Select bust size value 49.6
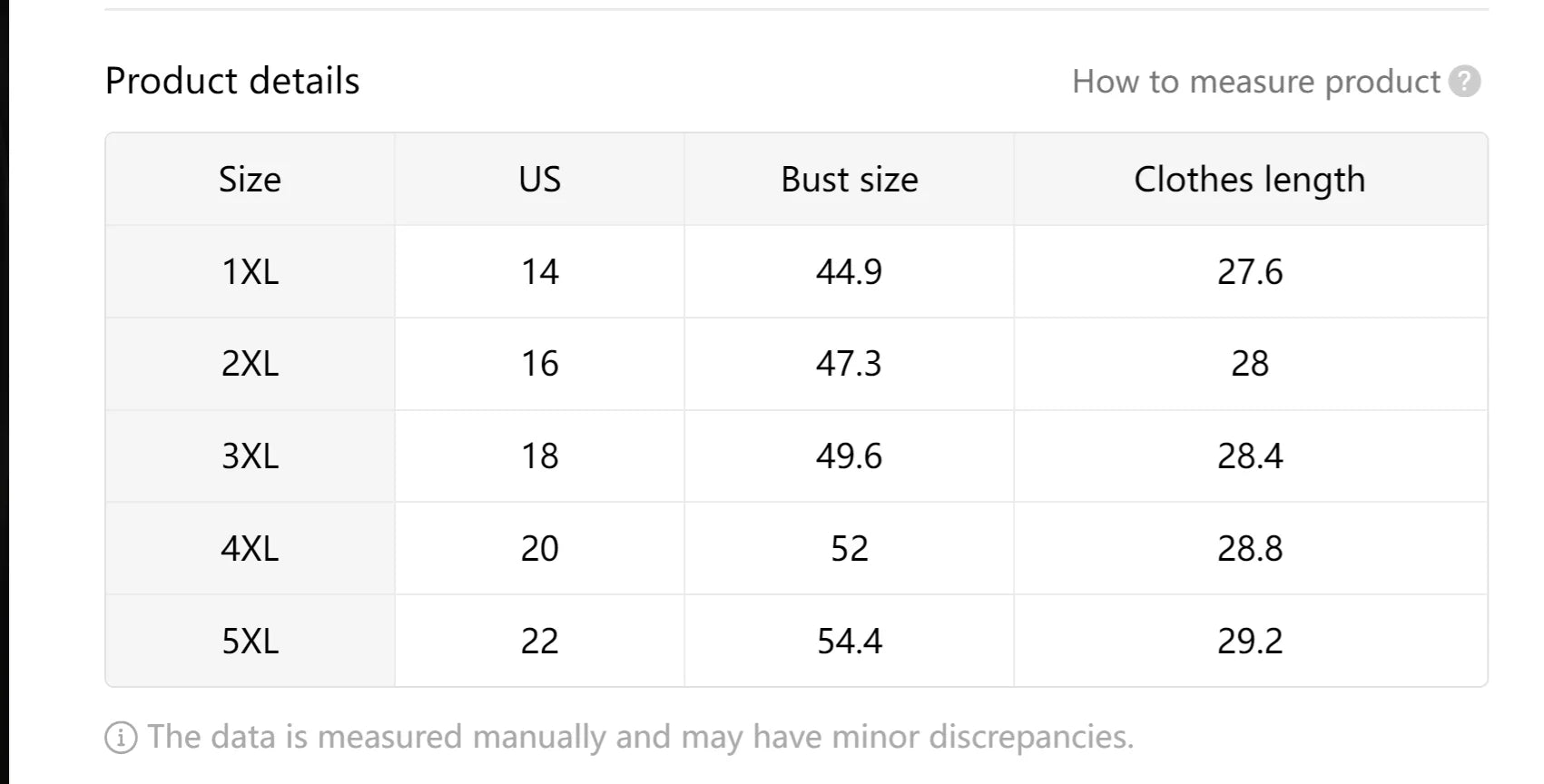 (849, 456)
